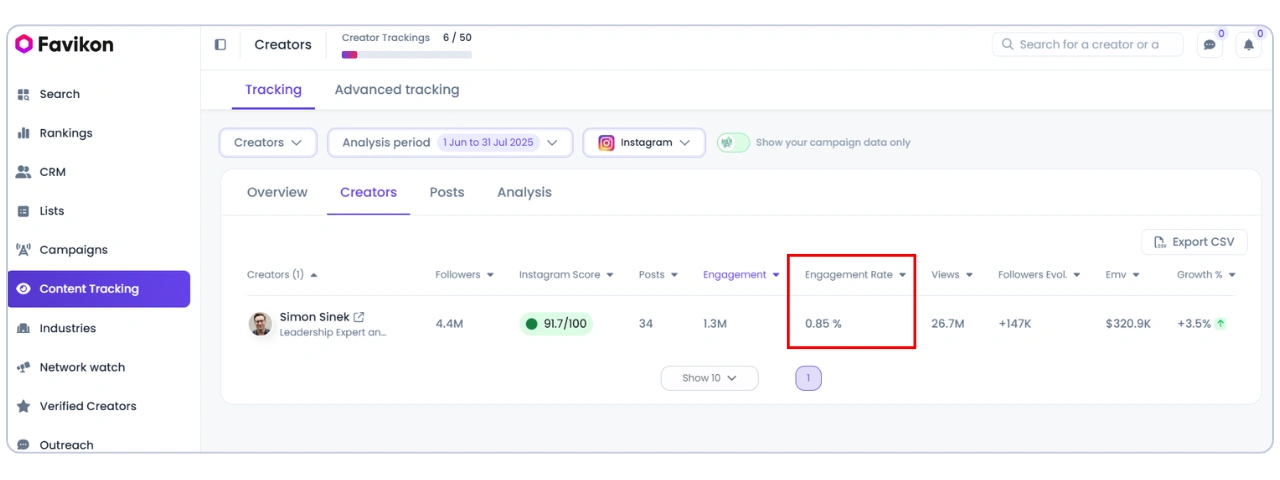Sort by Posts column header

click(x=658, y=275)
